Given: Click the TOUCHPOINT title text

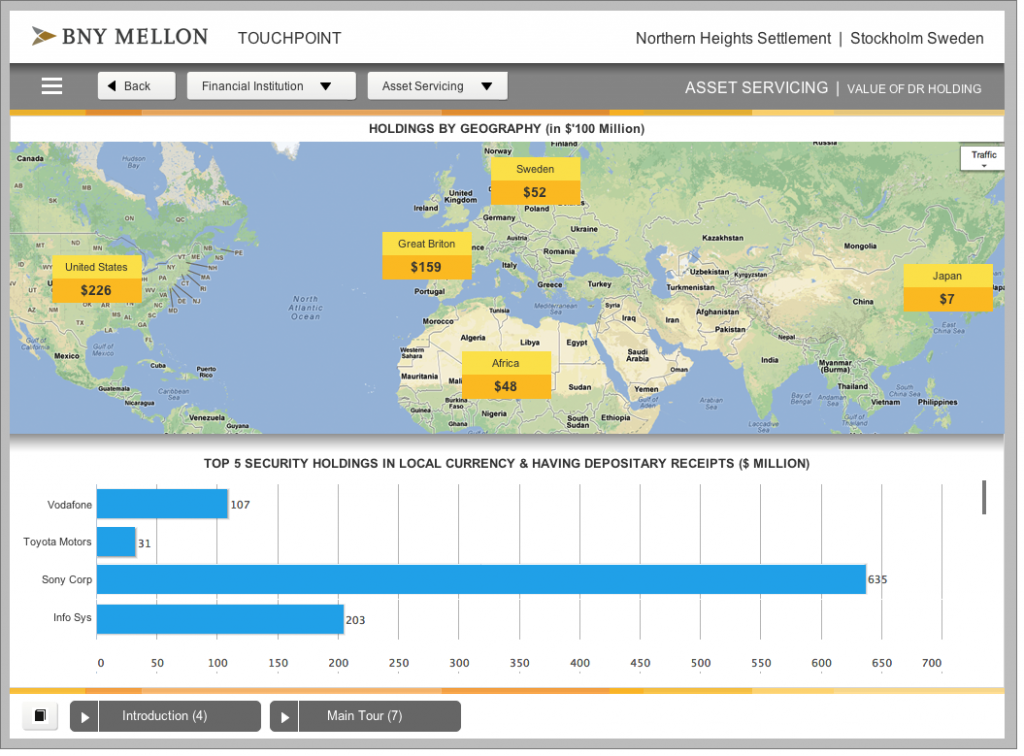Looking at the screenshot, I should (x=289, y=39).
